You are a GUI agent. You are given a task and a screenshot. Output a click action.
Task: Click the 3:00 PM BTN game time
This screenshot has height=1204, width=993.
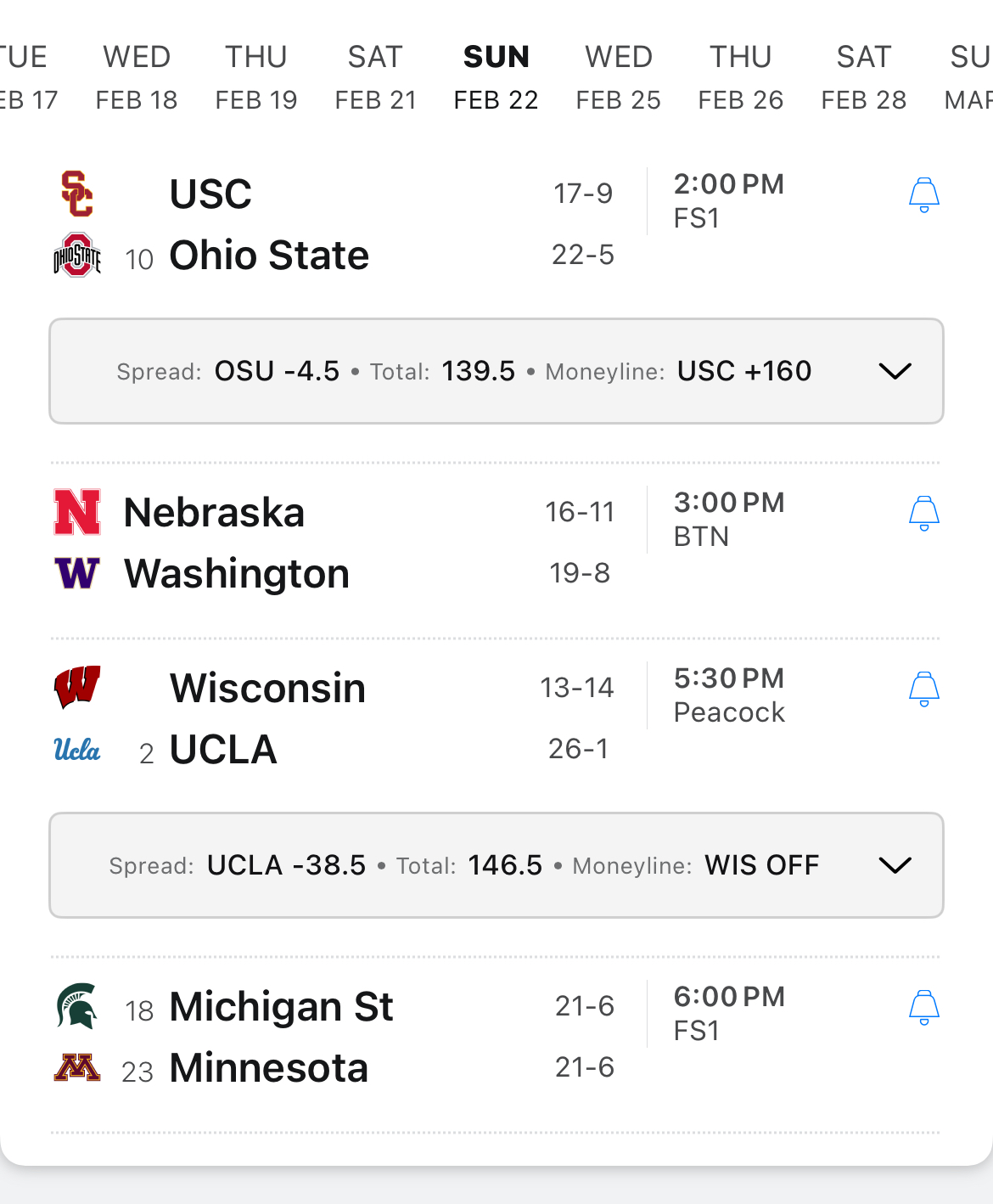(728, 519)
